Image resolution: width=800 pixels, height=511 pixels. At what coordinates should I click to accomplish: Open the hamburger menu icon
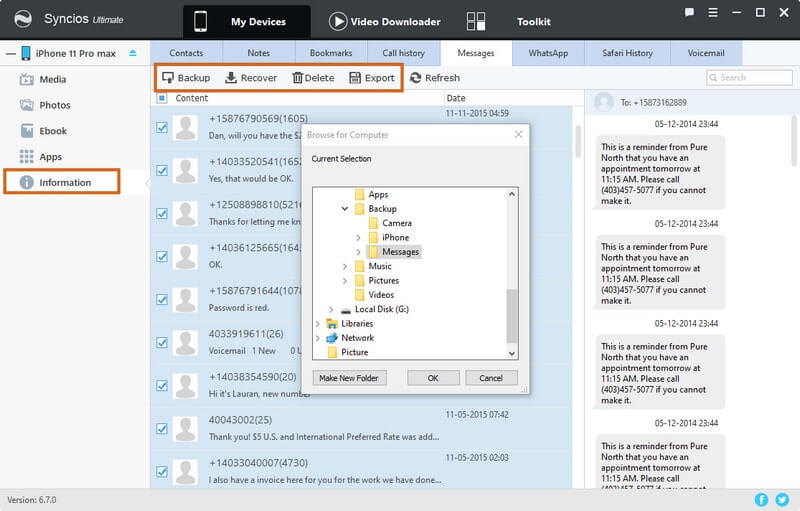[x=713, y=12]
